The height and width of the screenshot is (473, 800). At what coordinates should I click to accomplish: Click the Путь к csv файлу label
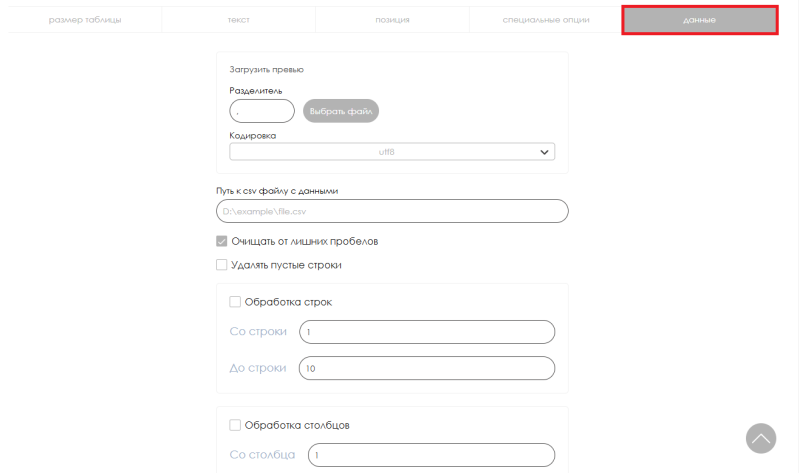click(277, 191)
